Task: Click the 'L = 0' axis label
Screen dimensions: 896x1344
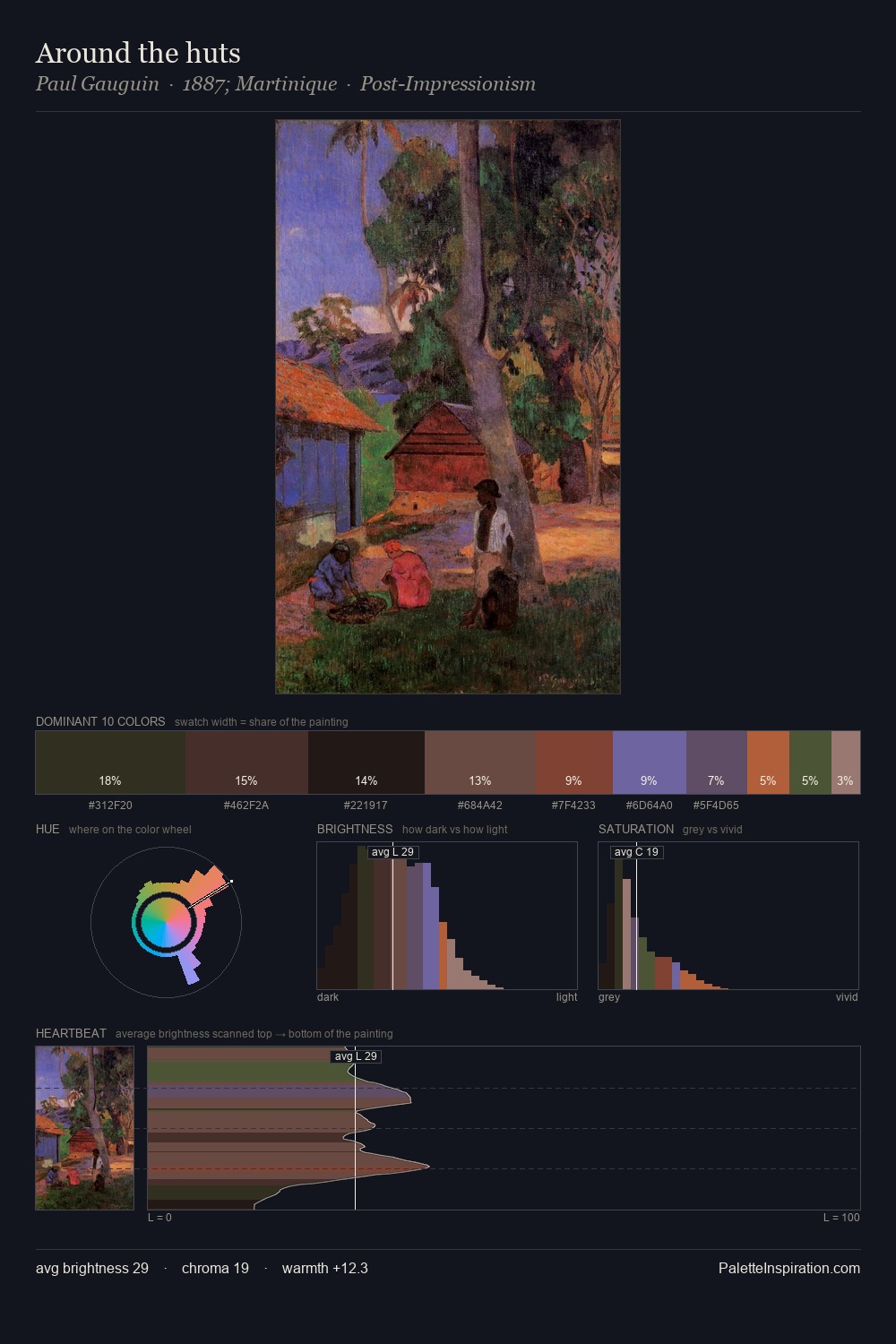Action: [159, 1218]
